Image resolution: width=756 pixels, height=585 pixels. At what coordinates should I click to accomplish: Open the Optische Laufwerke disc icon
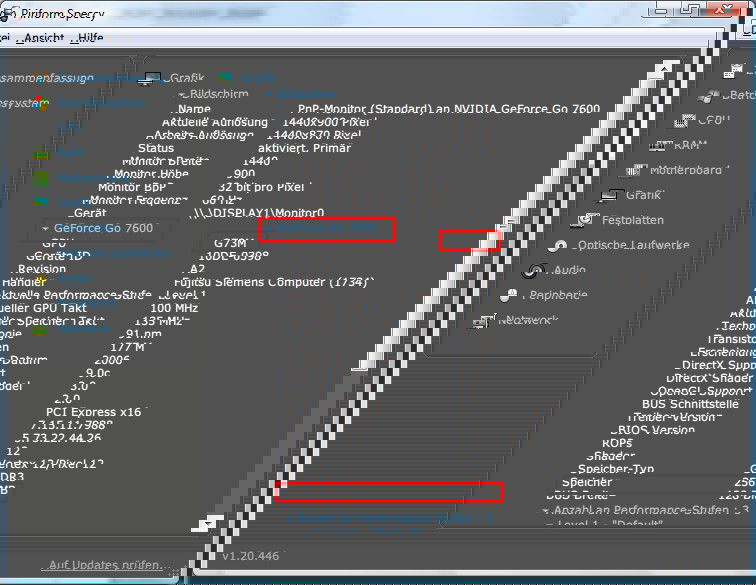click(x=558, y=246)
